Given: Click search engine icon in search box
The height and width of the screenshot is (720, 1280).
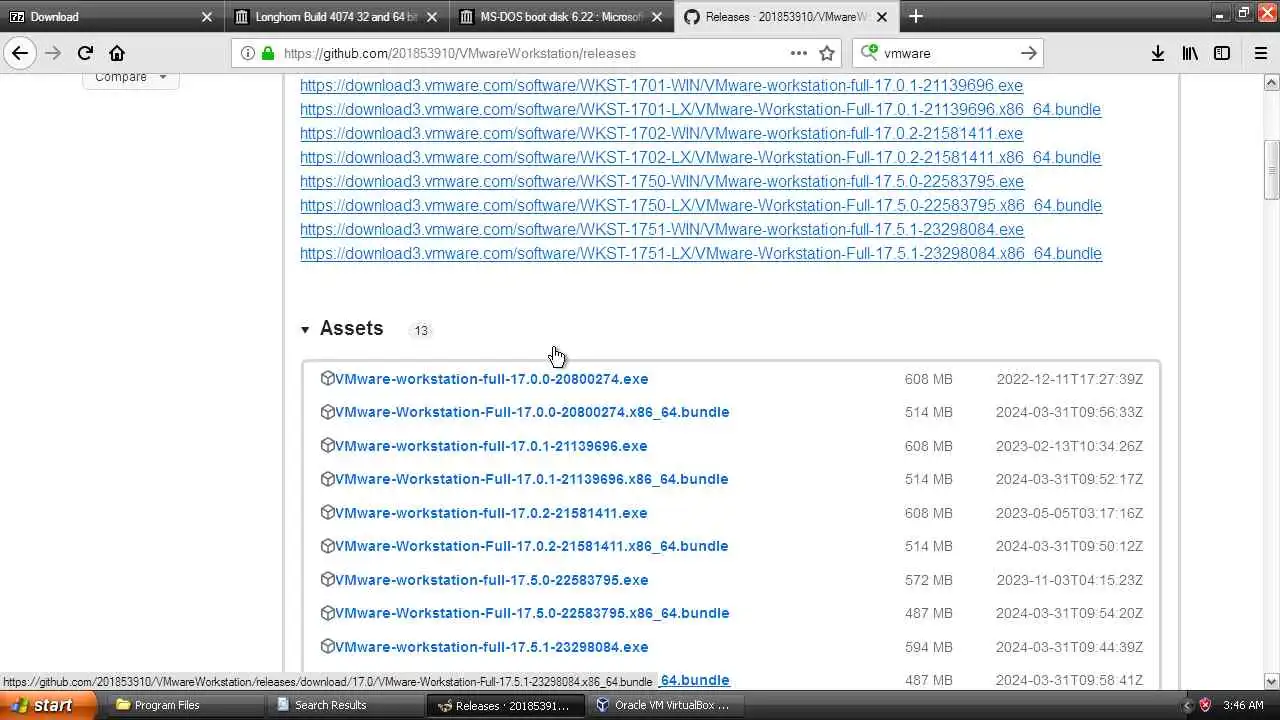Looking at the screenshot, I should point(869,53).
